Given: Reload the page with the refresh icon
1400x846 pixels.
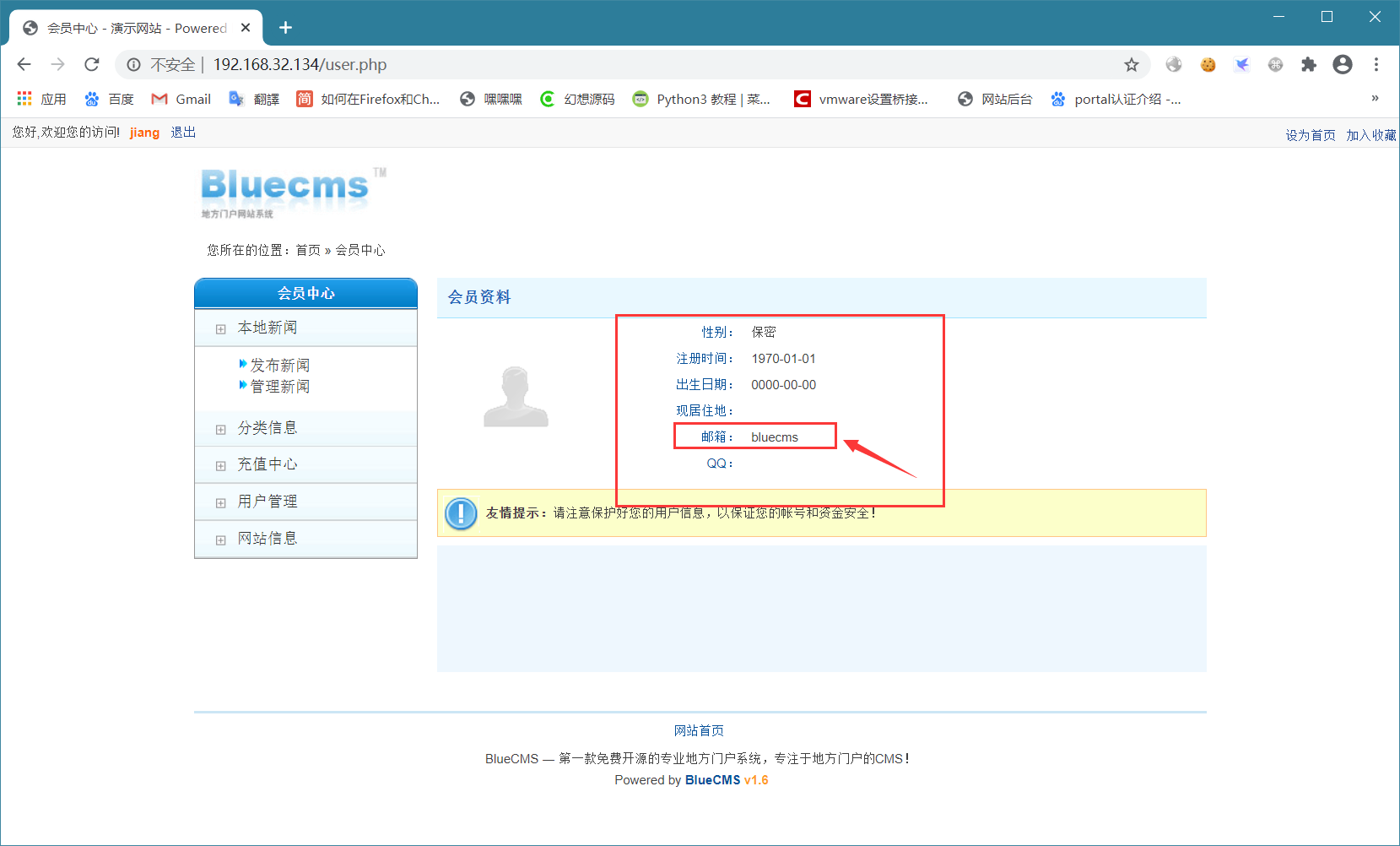Looking at the screenshot, I should click(92, 64).
